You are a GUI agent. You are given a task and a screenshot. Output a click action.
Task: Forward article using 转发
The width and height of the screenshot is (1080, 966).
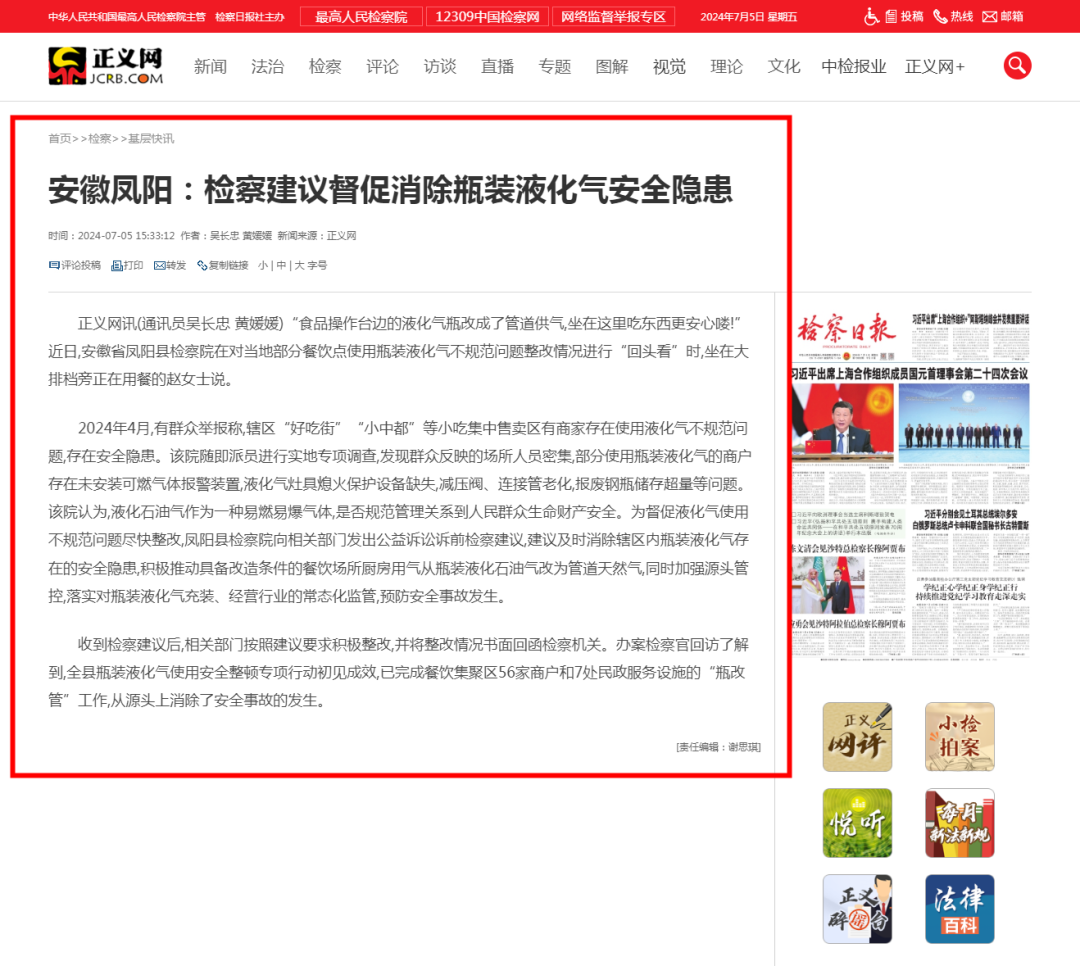(x=170, y=265)
